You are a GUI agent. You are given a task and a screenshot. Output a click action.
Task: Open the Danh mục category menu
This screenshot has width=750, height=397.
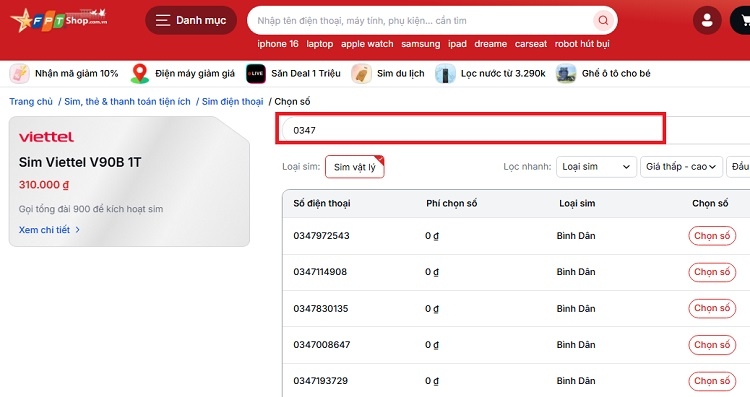[x=191, y=21]
